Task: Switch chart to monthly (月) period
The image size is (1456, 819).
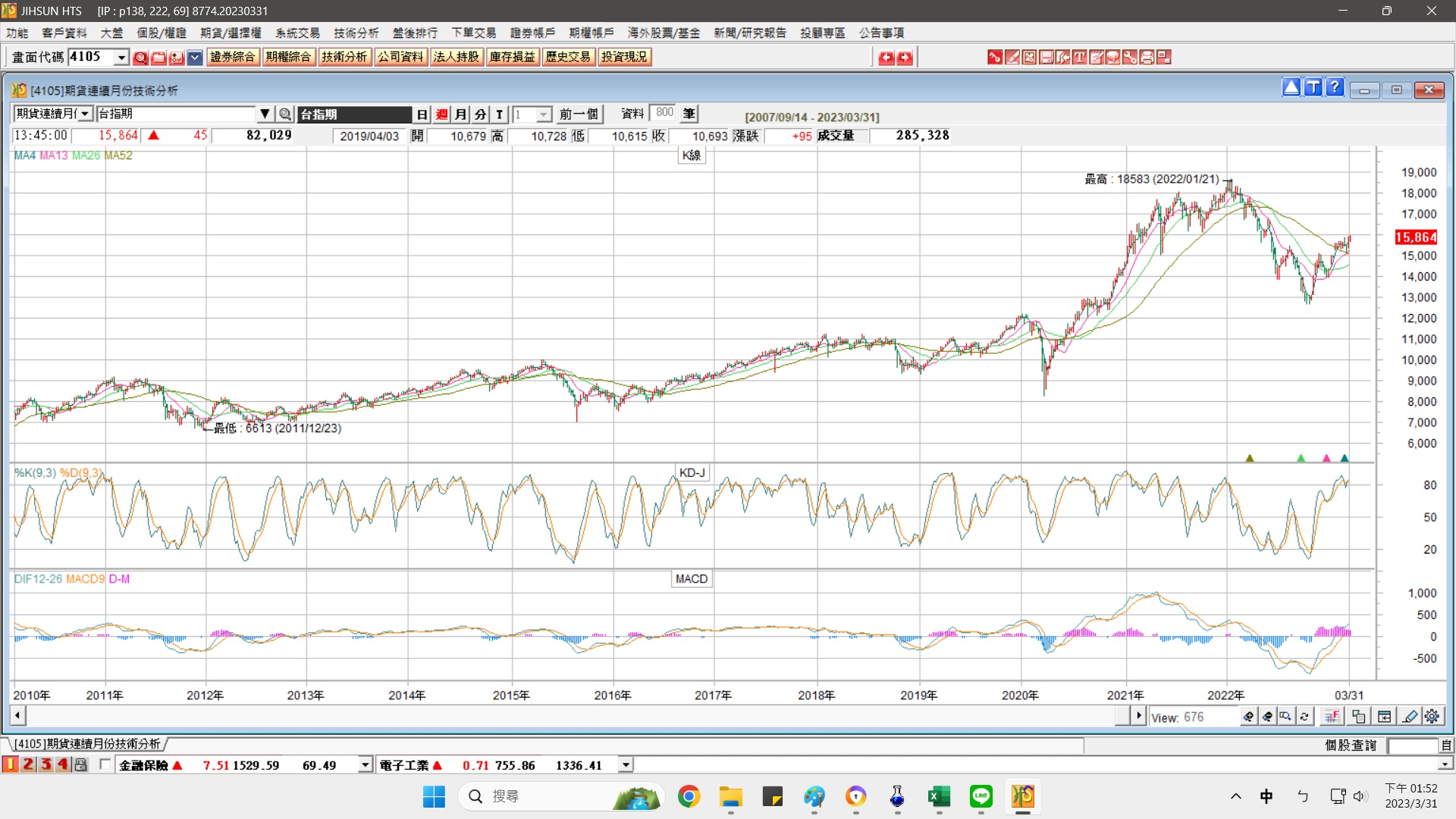Action: (x=461, y=115)
